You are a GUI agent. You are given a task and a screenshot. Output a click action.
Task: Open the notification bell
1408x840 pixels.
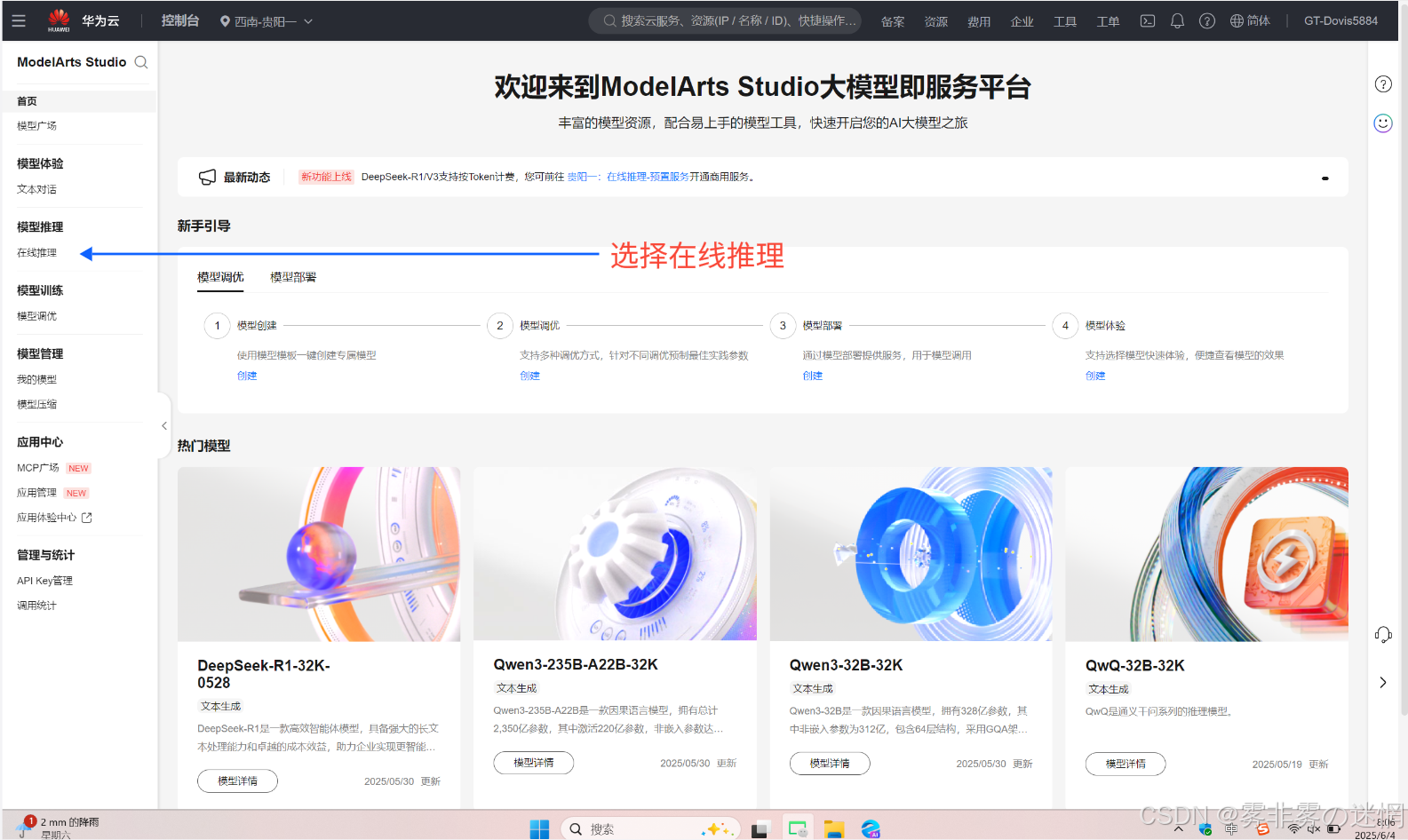pos(1177,20)
